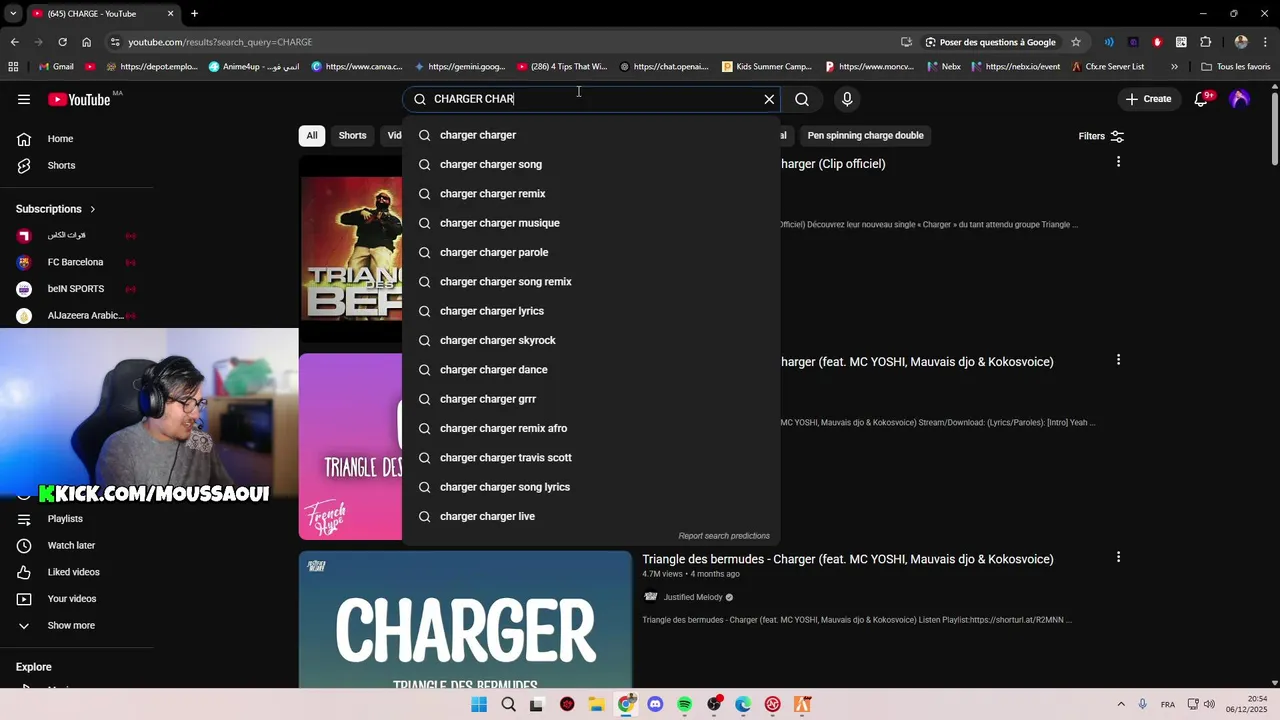Bookmark this page with the star icon
1280x720 pixels.
click(x=1076, y=42)
